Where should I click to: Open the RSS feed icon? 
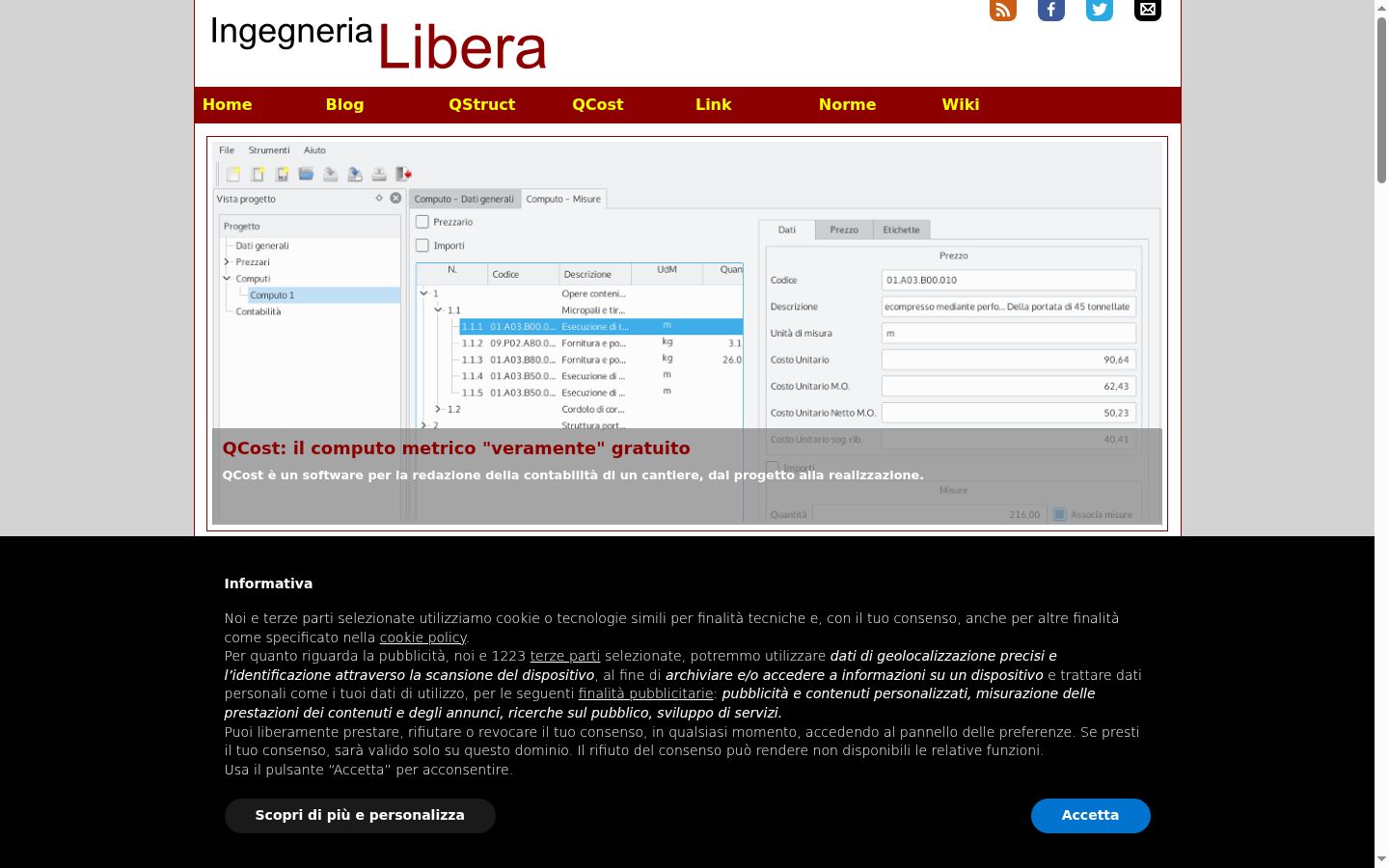point(1003,9)
